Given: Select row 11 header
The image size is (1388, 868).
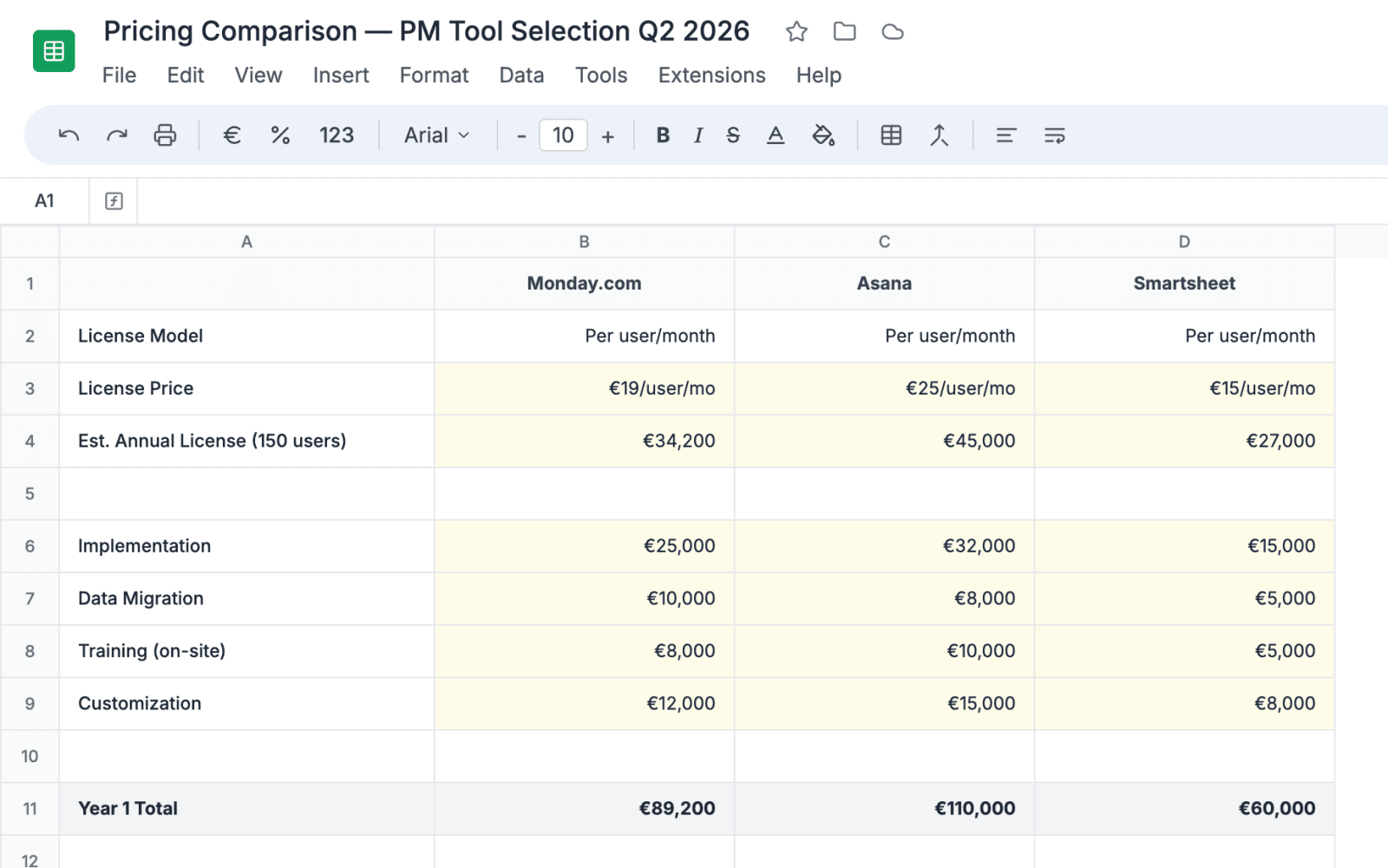Looking at the screenshot, I should (x=29, y=809).
